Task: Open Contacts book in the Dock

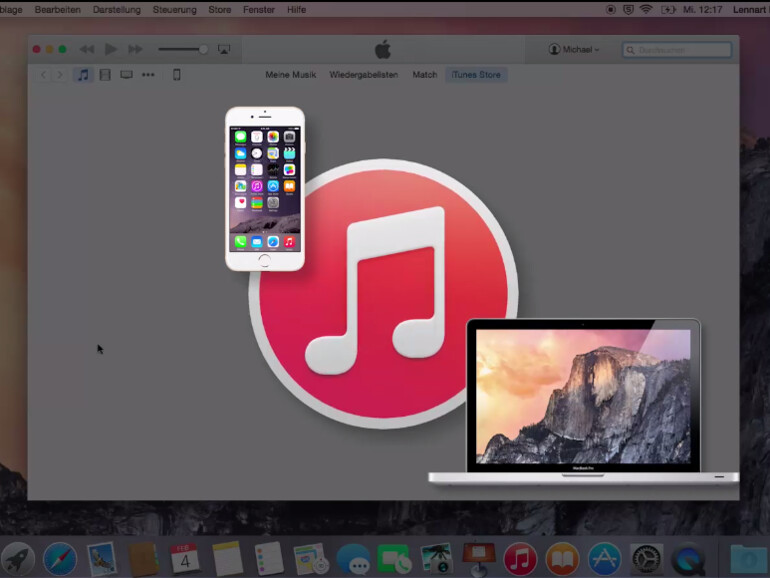Action: [x=143, y=559]
